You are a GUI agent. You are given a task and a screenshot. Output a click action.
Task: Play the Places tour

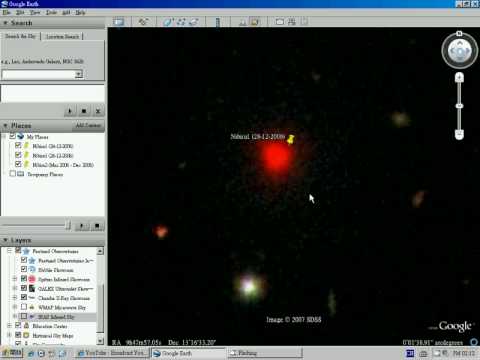coord(82,226)
